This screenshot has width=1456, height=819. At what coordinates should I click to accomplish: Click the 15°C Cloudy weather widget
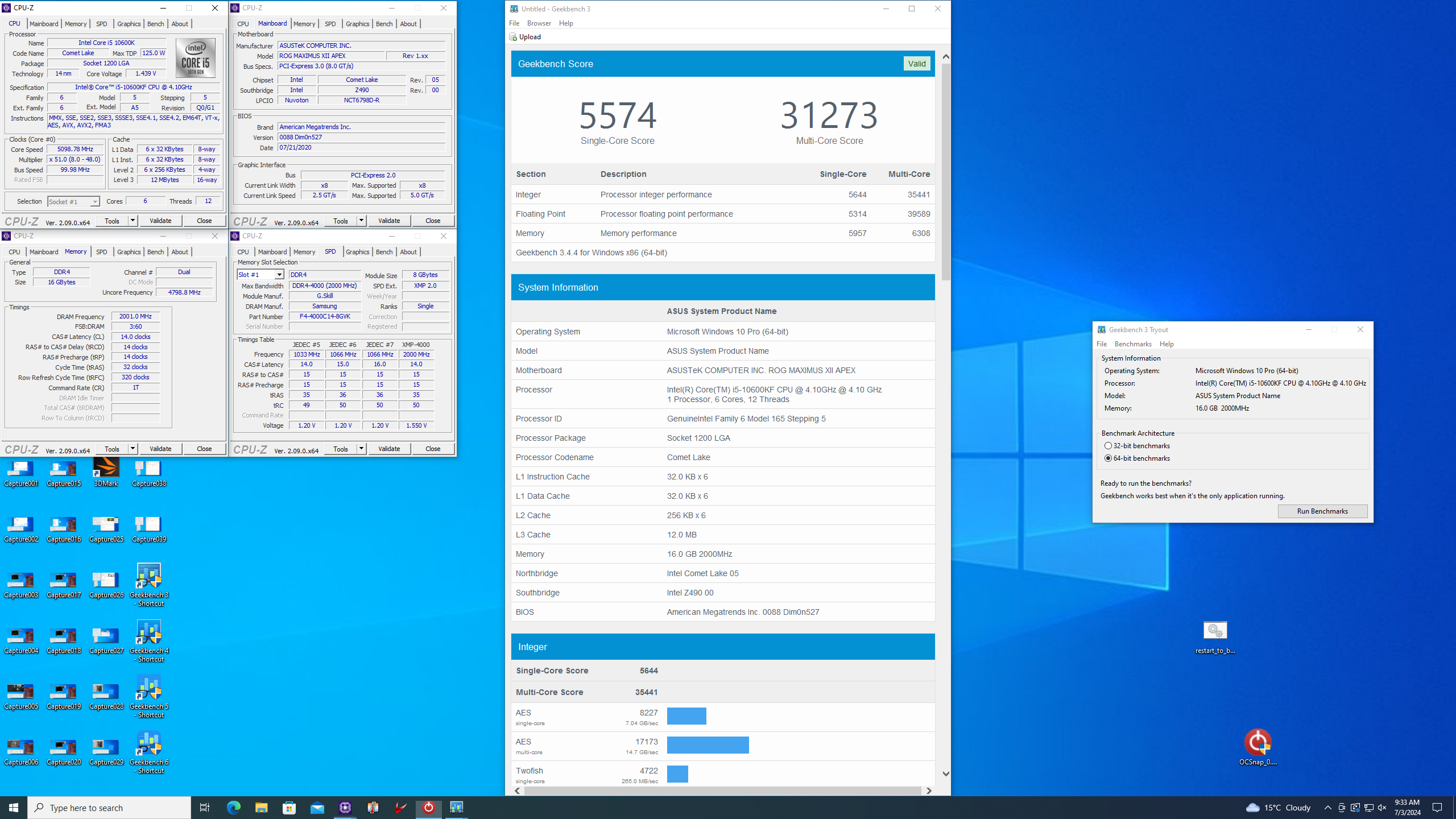(x=1279, y=808)
